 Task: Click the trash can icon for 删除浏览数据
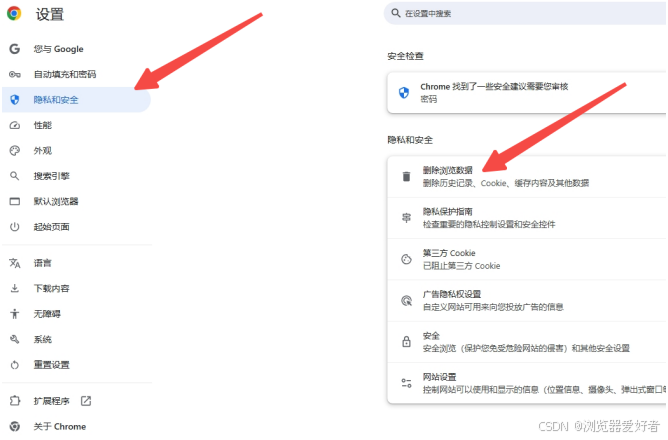pyautogui.click(x=406, y=176)
